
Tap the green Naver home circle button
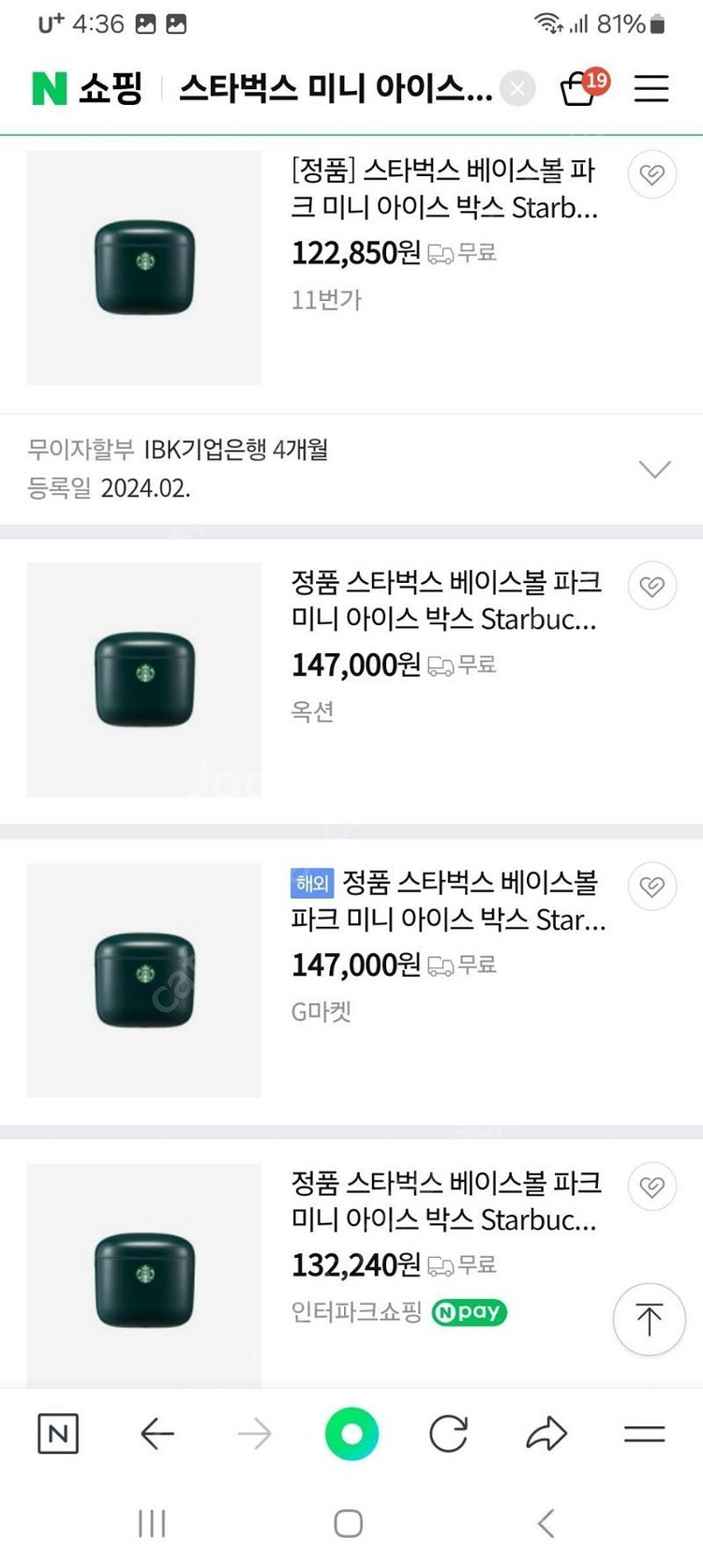tap(351, 1433)
